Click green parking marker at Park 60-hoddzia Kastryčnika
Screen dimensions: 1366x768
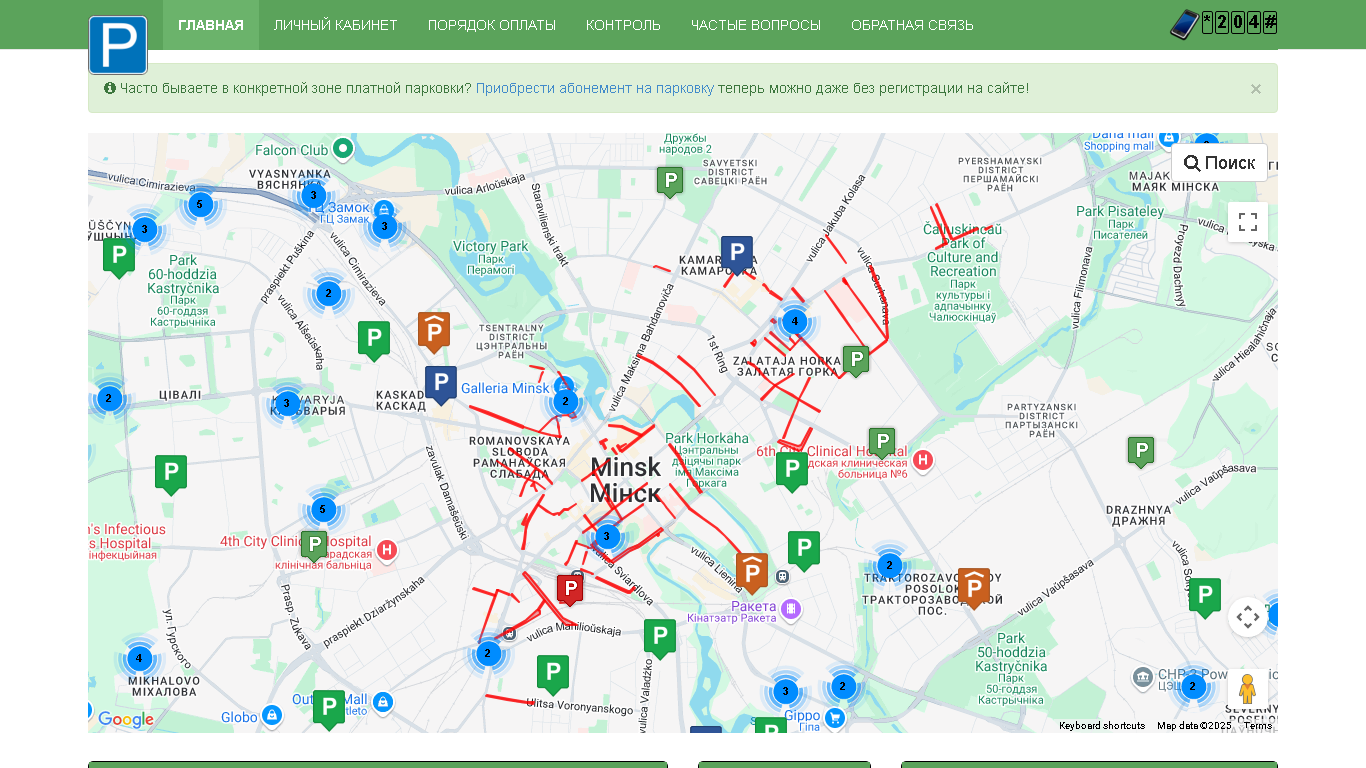pos(119,256)
